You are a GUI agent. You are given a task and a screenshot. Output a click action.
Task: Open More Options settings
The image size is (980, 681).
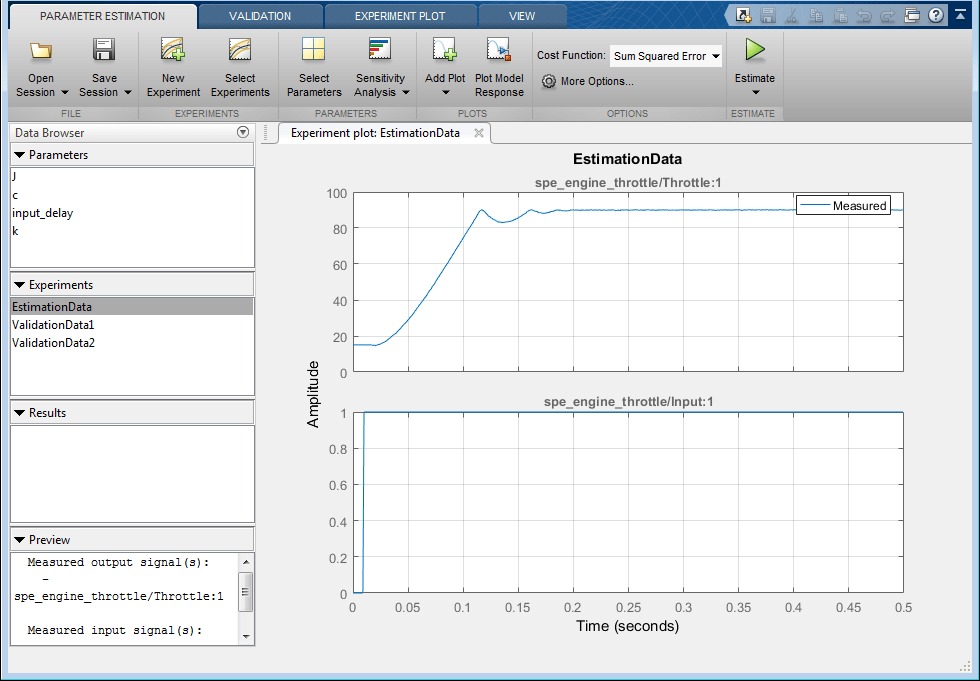[x=588, y=81]
